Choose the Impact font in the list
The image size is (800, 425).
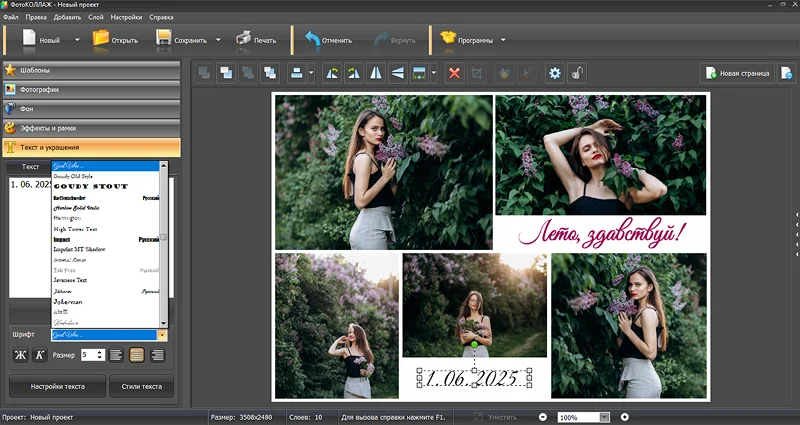(x=106, y=239)
